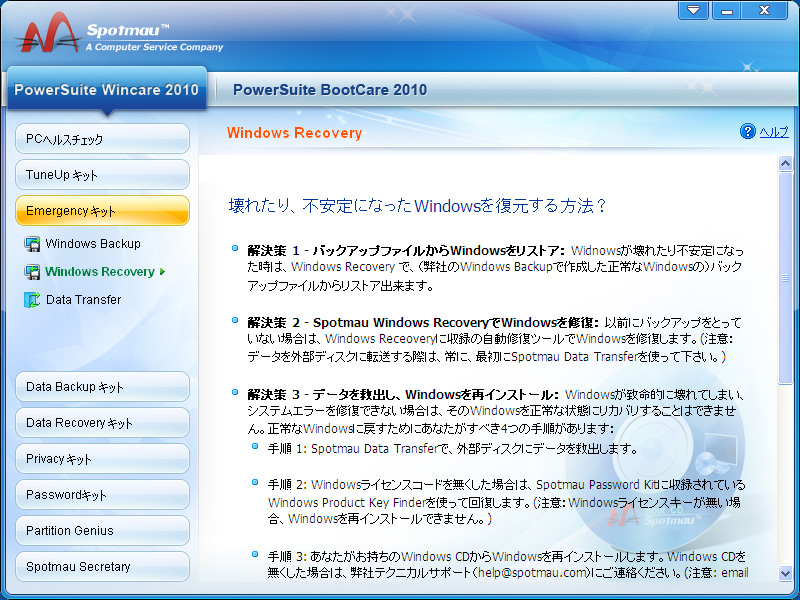The width and height of the screenshot is (800, 600).
Task: Open Partition Genius
Action: (103, 531)
